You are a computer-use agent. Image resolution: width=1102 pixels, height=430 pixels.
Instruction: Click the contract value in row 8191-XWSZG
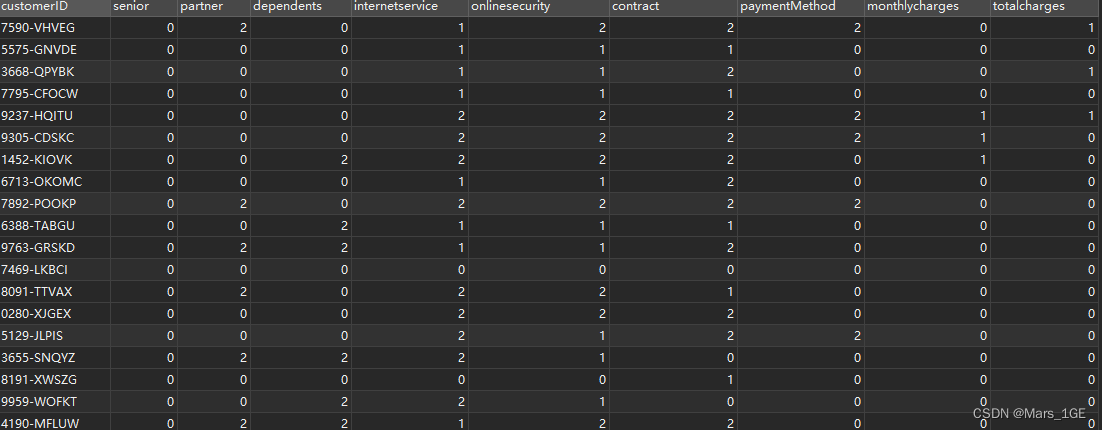coord(674,380)
